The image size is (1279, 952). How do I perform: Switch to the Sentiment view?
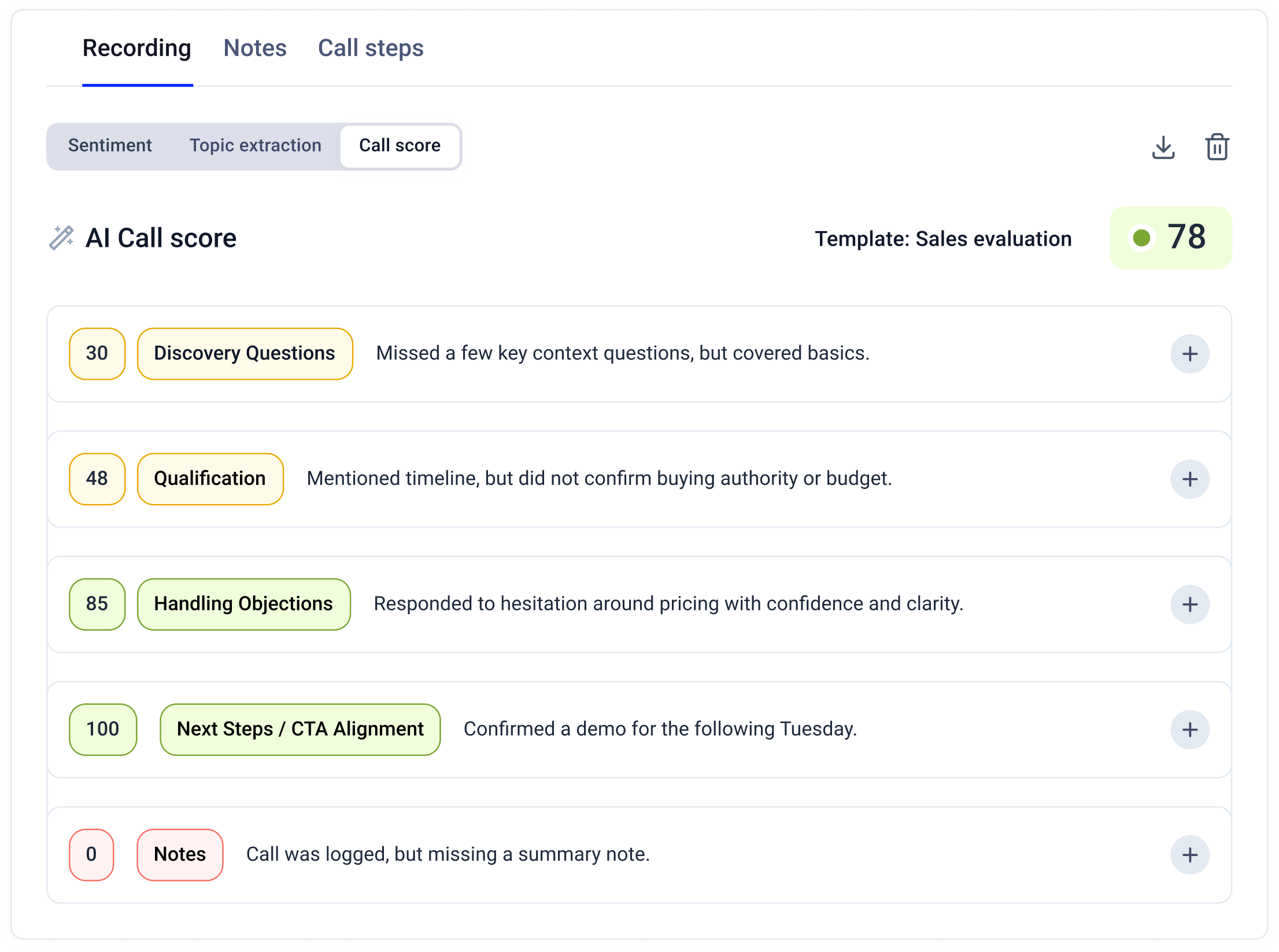110,146
